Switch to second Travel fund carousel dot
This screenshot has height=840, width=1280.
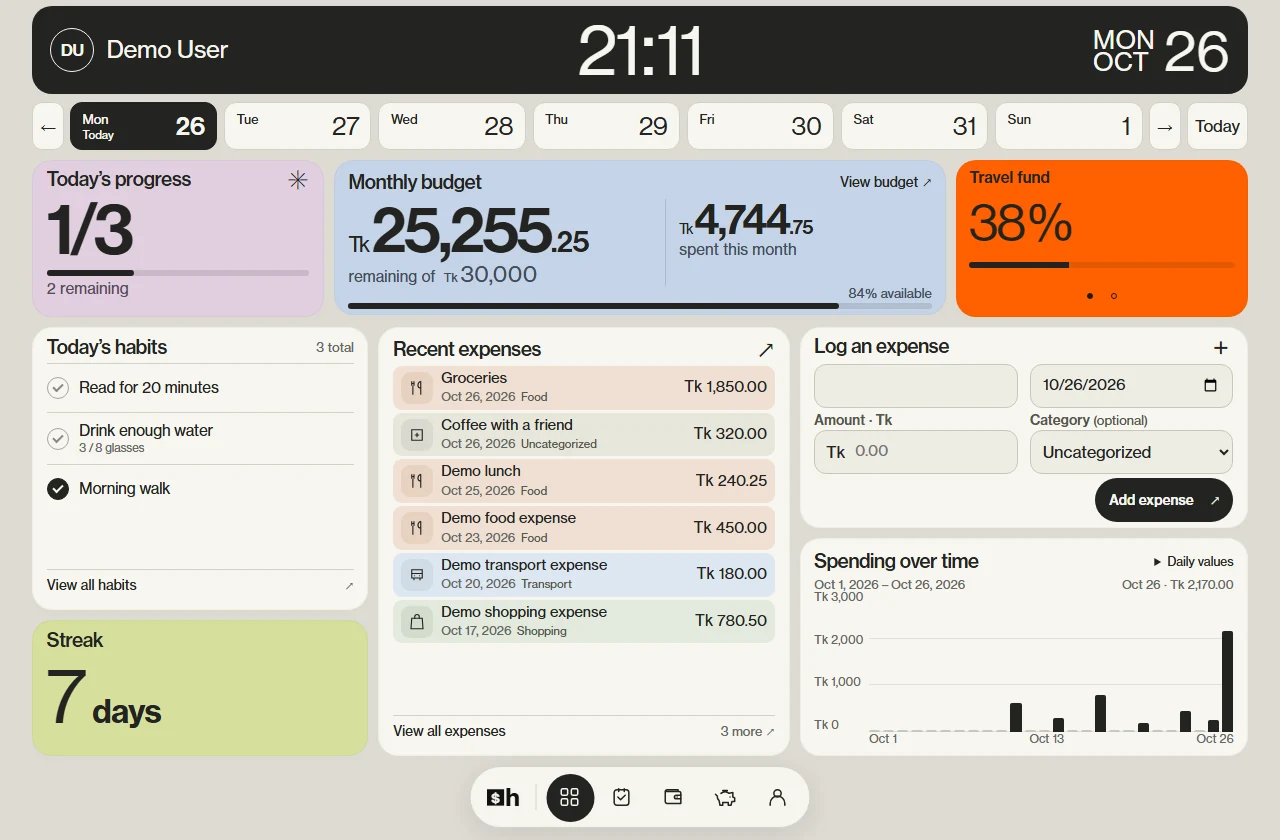[1114, 296]
